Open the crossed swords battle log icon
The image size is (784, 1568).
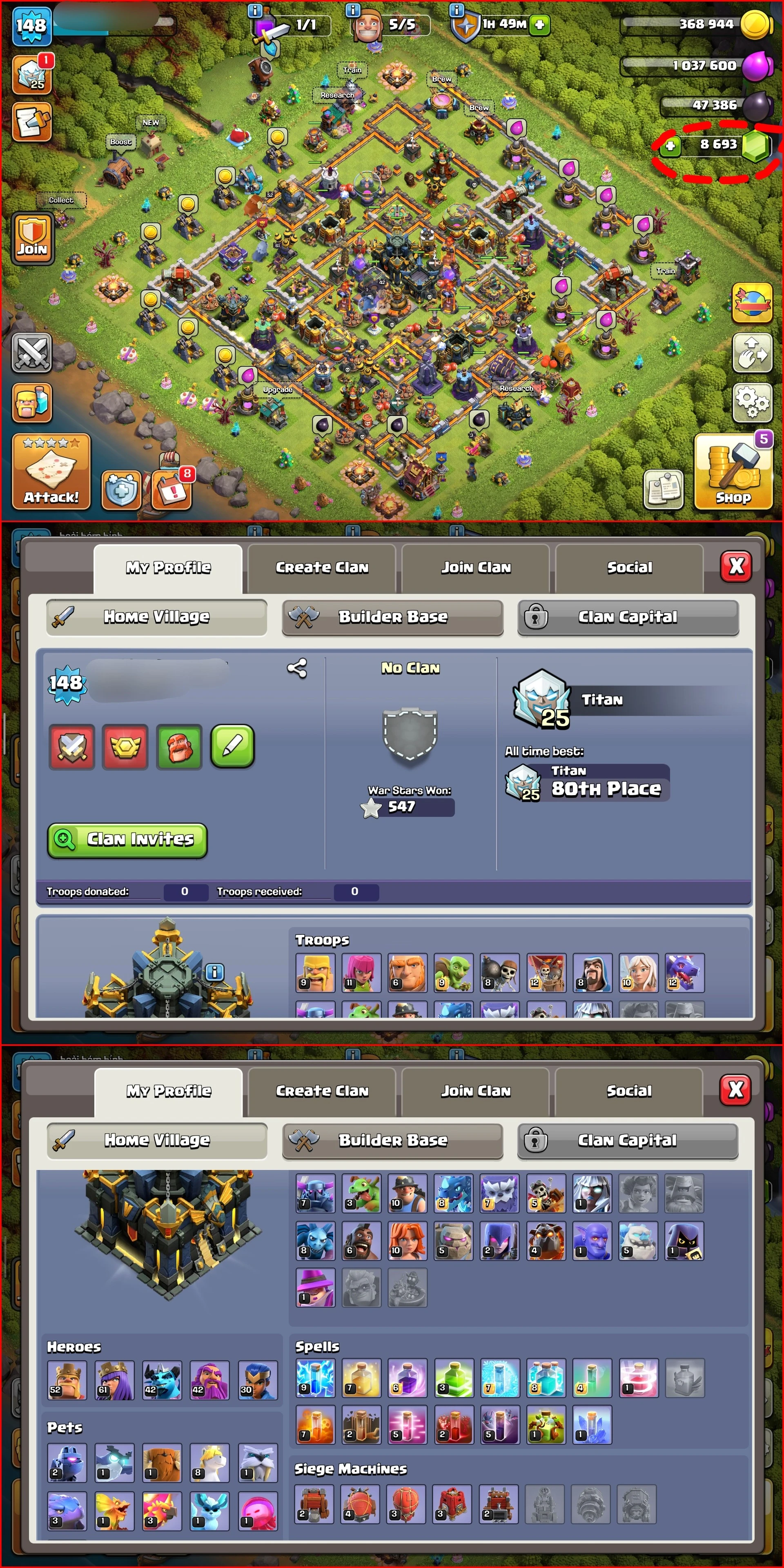32,352
